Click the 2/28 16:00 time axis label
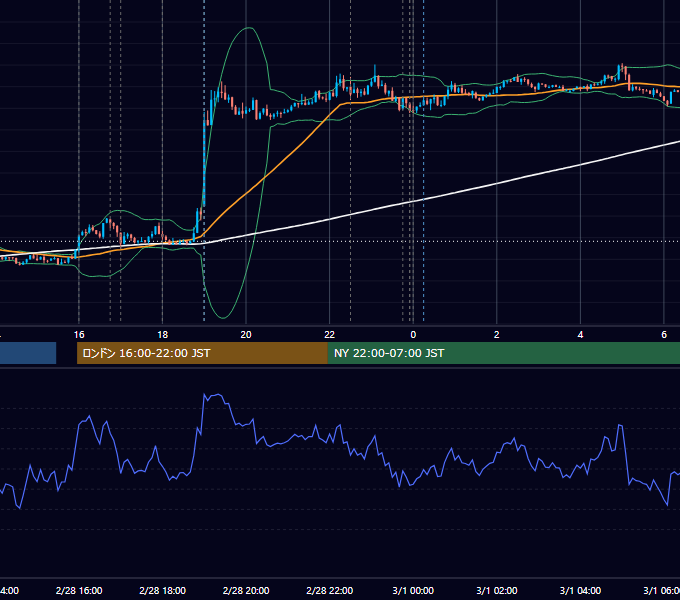 79,590
